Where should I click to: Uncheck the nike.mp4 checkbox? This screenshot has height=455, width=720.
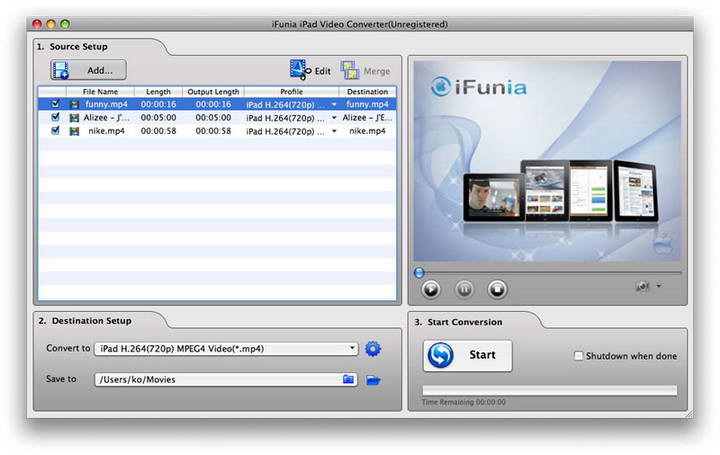tap(56, 130)
